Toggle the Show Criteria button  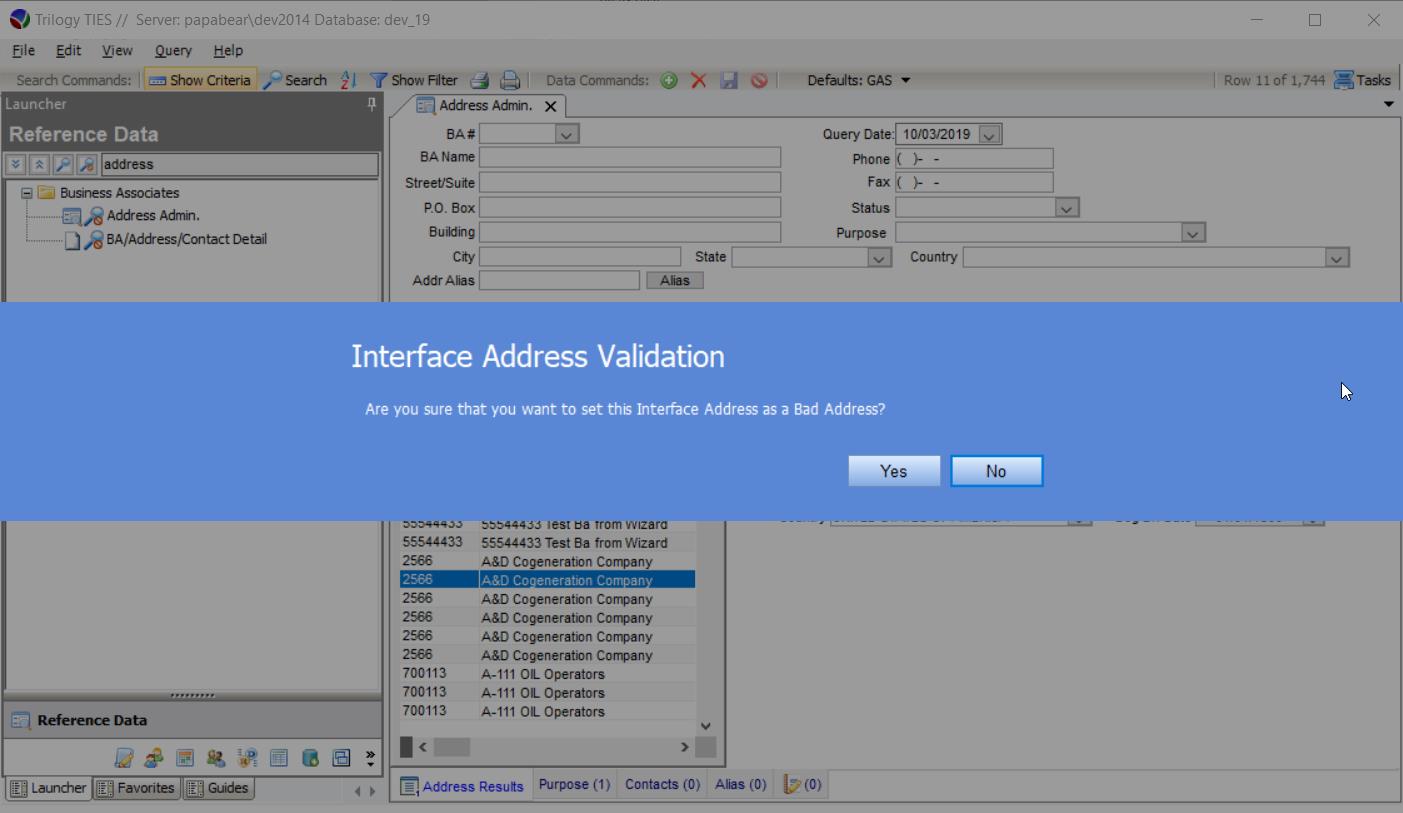(x=200, y=80)
